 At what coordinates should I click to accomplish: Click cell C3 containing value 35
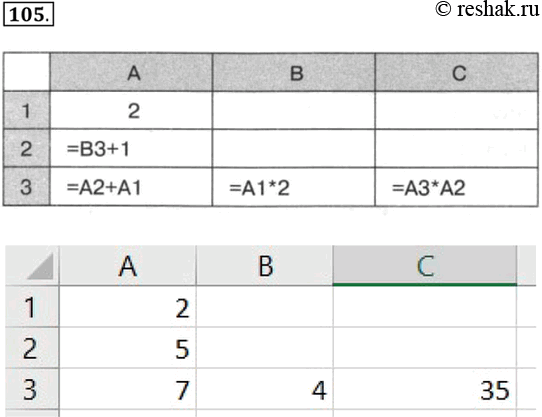click(x=425, y=389)
